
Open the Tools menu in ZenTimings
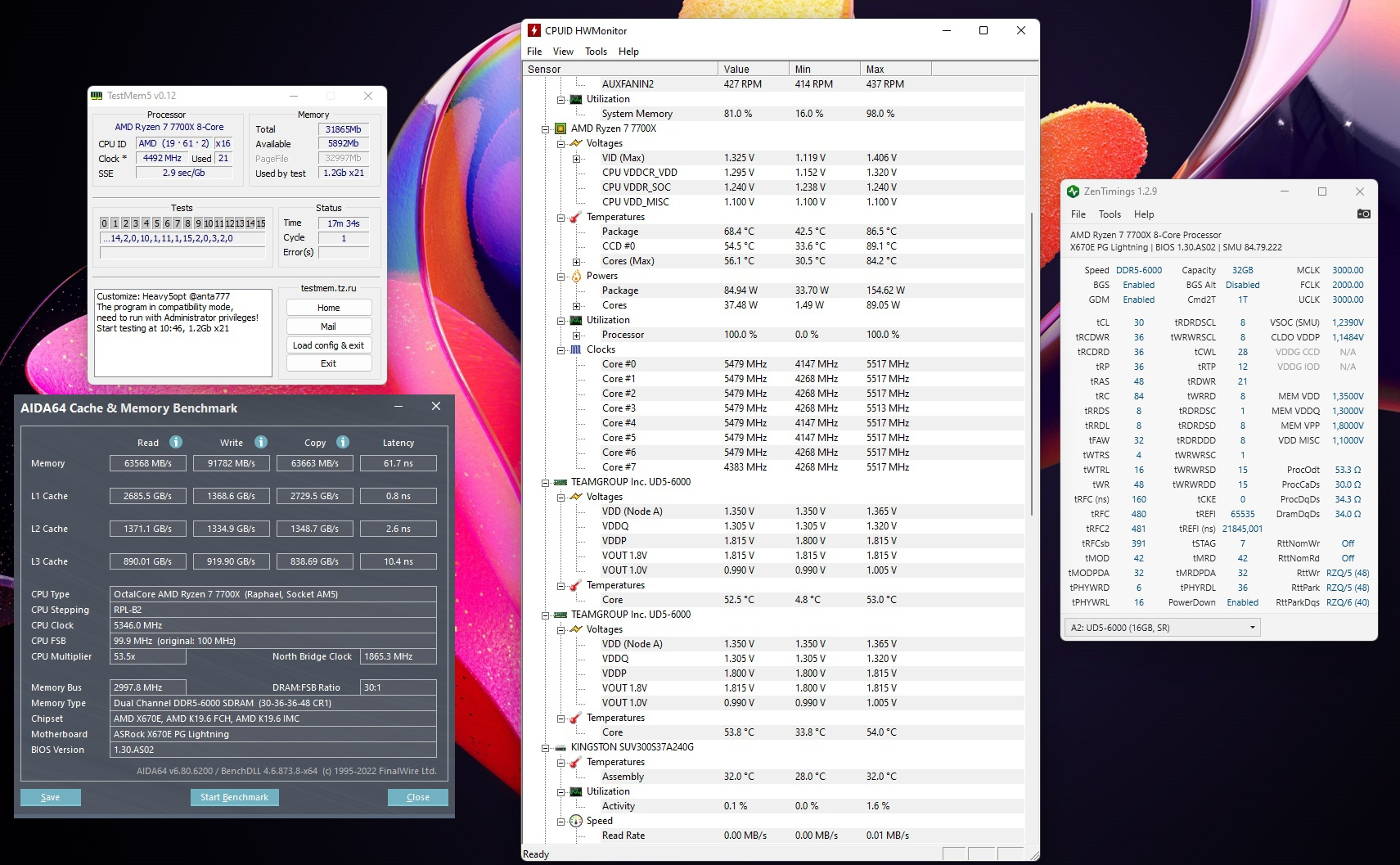[x=1110, y=214]
